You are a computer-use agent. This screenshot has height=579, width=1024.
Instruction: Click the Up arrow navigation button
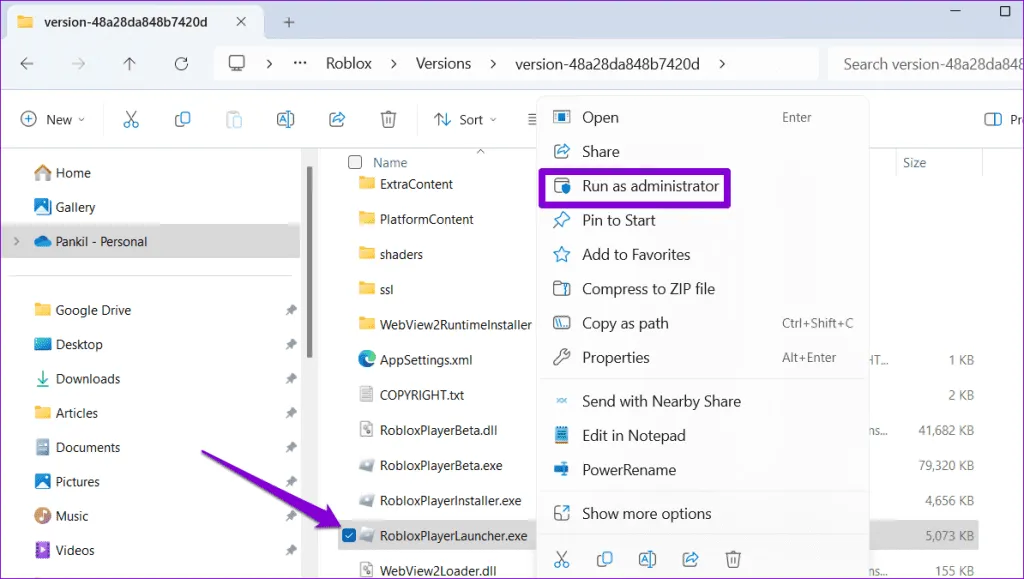[x=129, y=64]
